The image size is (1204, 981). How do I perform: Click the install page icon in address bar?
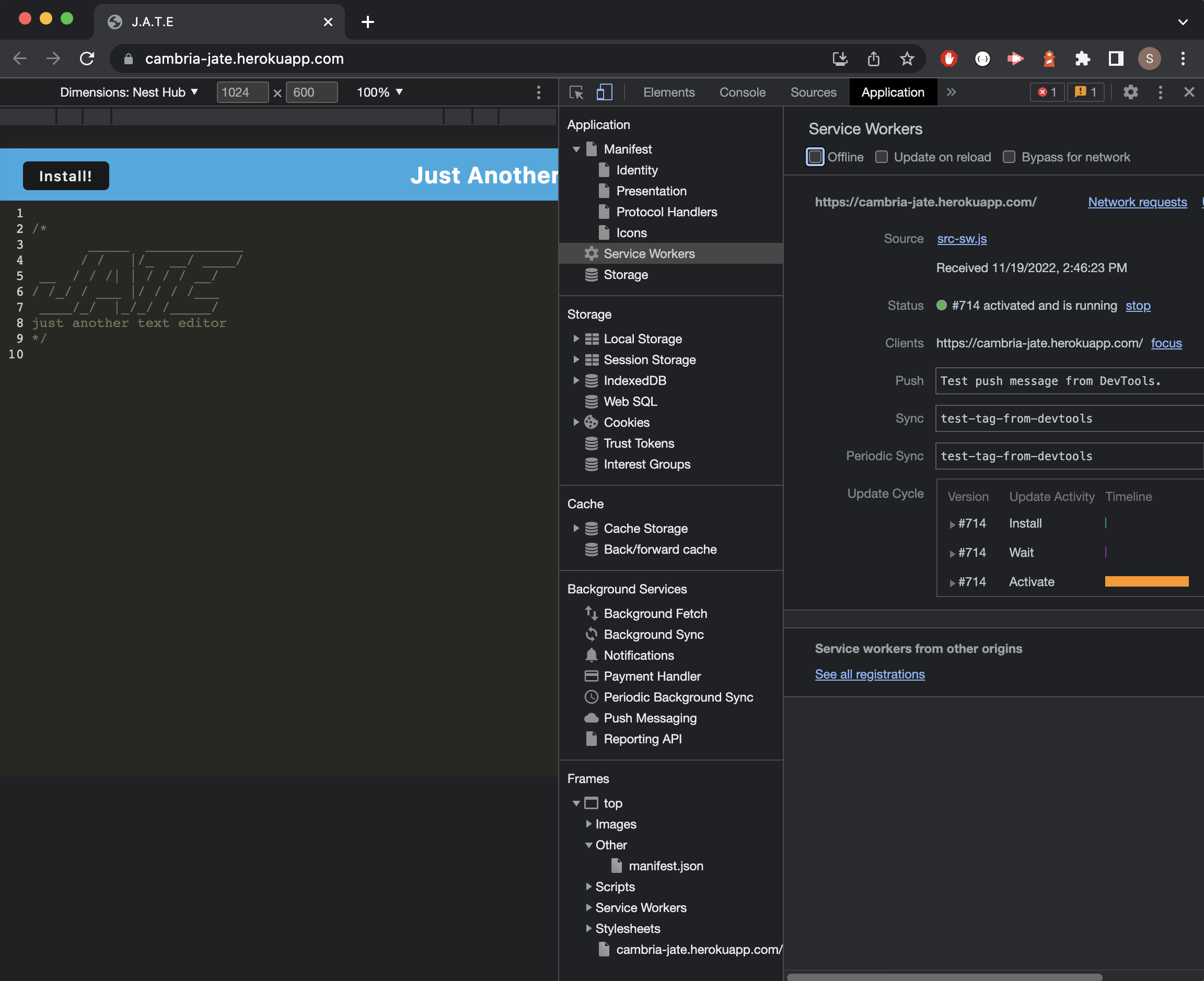840,58
